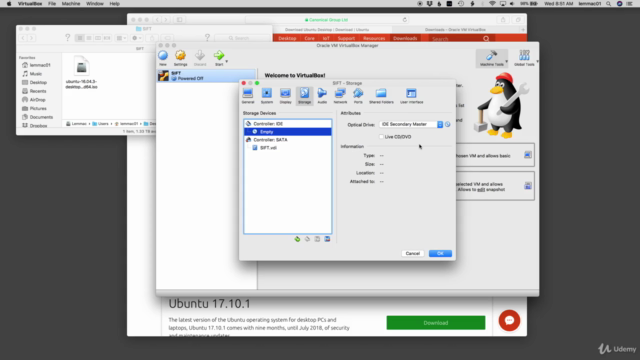Image resolution: width=640 pixels, height=360 pixels.
Task: Click the Finder action gear icon
Action: point(137,38)
